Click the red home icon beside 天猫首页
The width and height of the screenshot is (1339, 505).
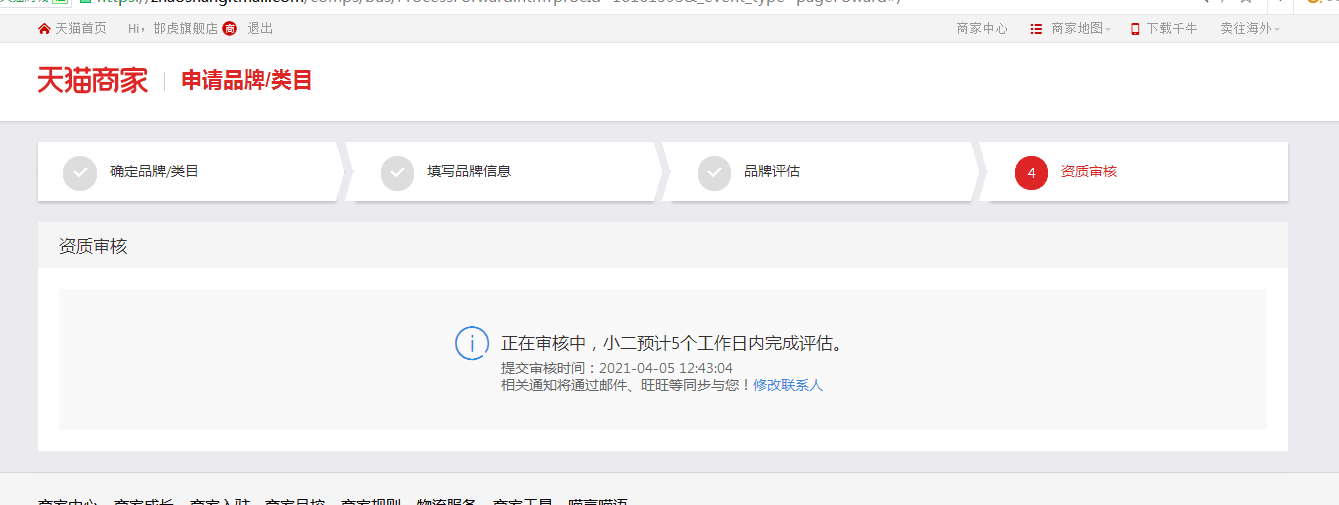click(44, 29)
